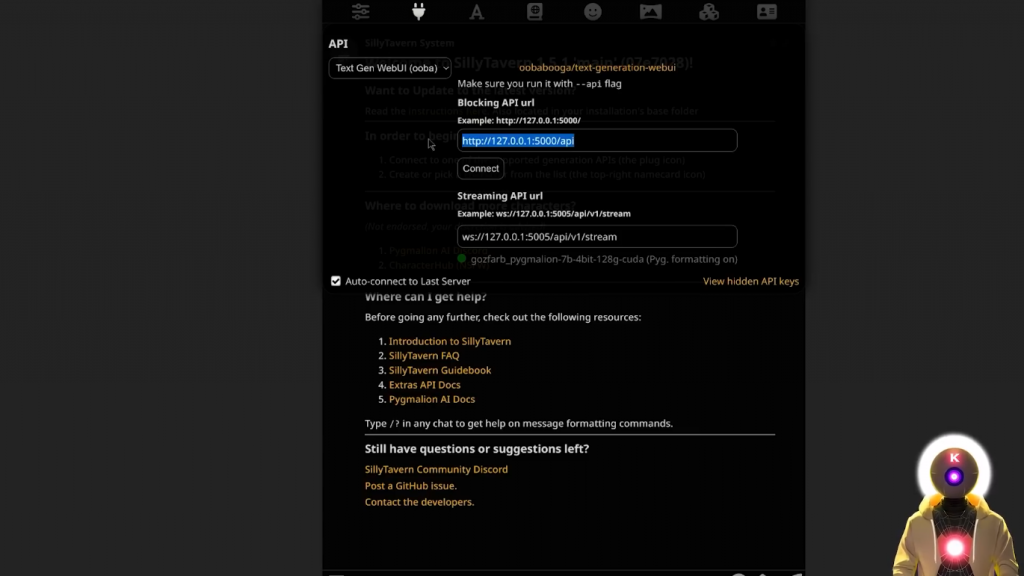Open the Text Gen WebUI (ooba) dropdown
Screen dimensions: 1024x576
390,68
